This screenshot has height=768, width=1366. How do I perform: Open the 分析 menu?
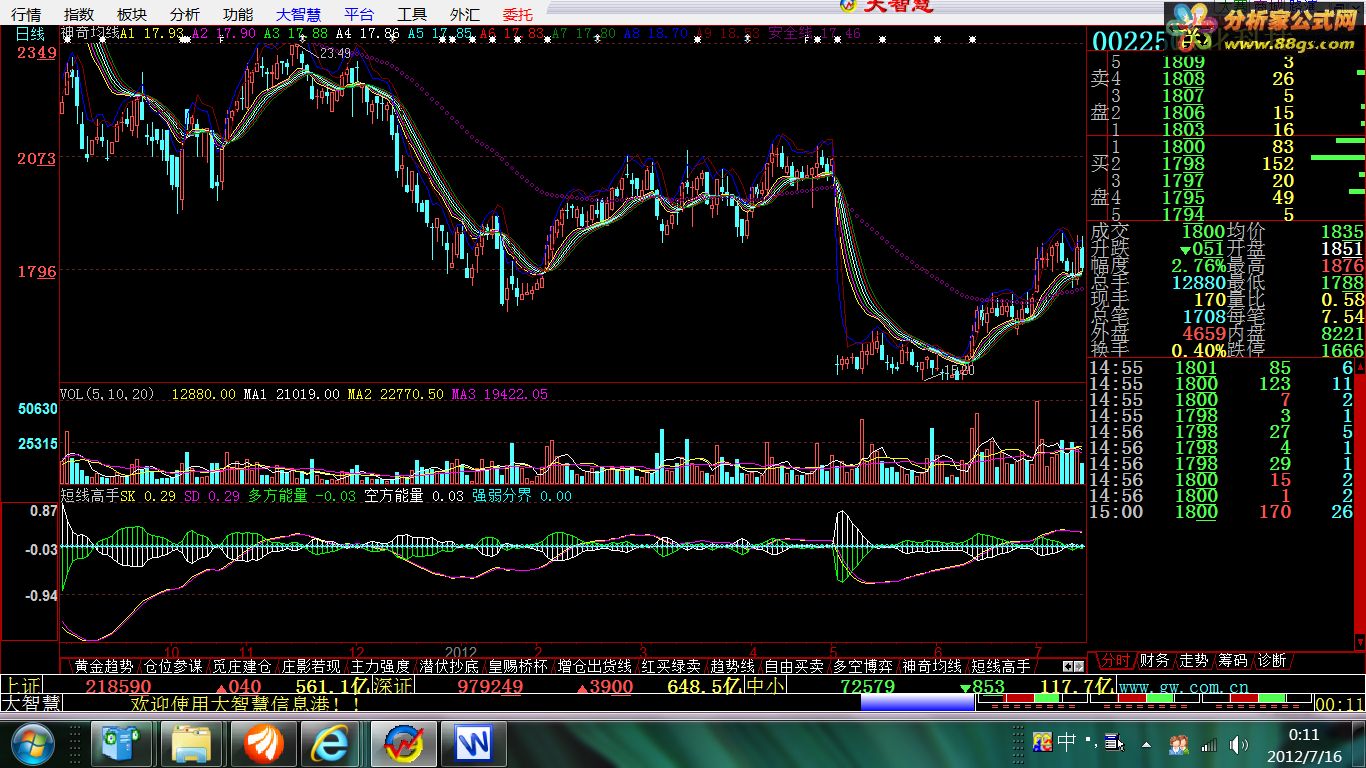[184, 14]
